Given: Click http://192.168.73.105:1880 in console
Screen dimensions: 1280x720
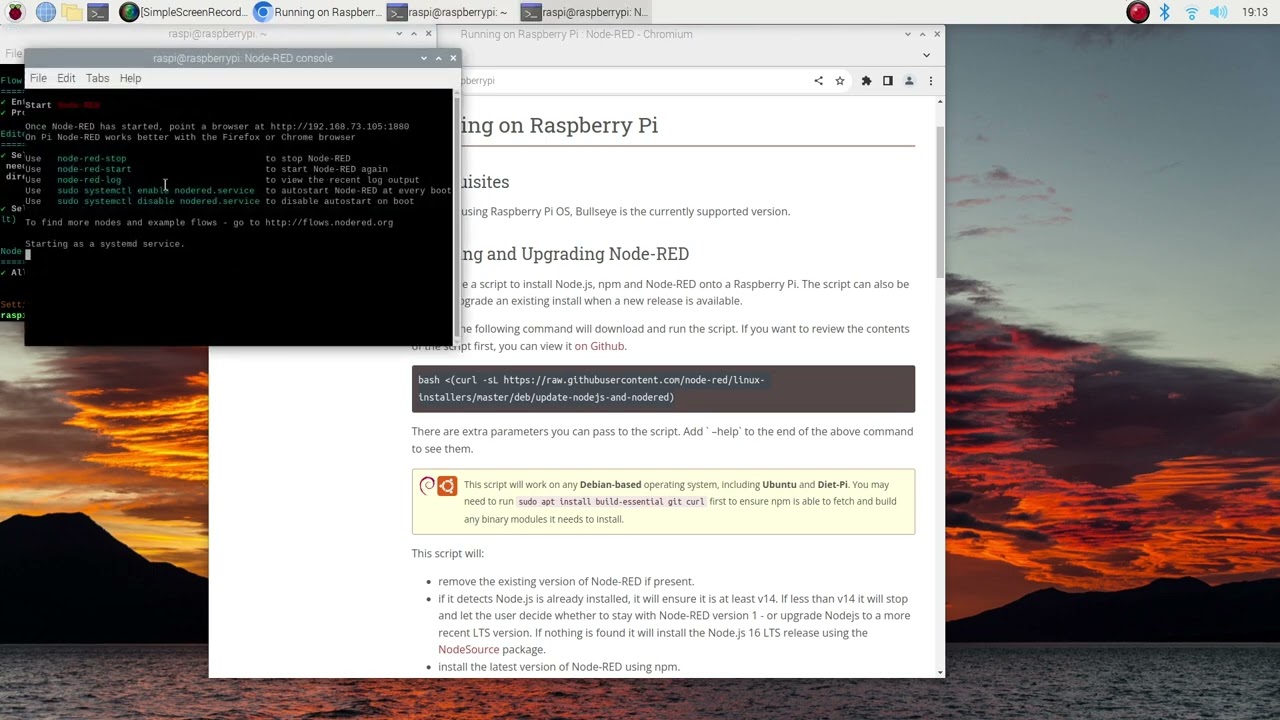Looking at the screenshot, I should pyautogui.click(x=339, y=126).
